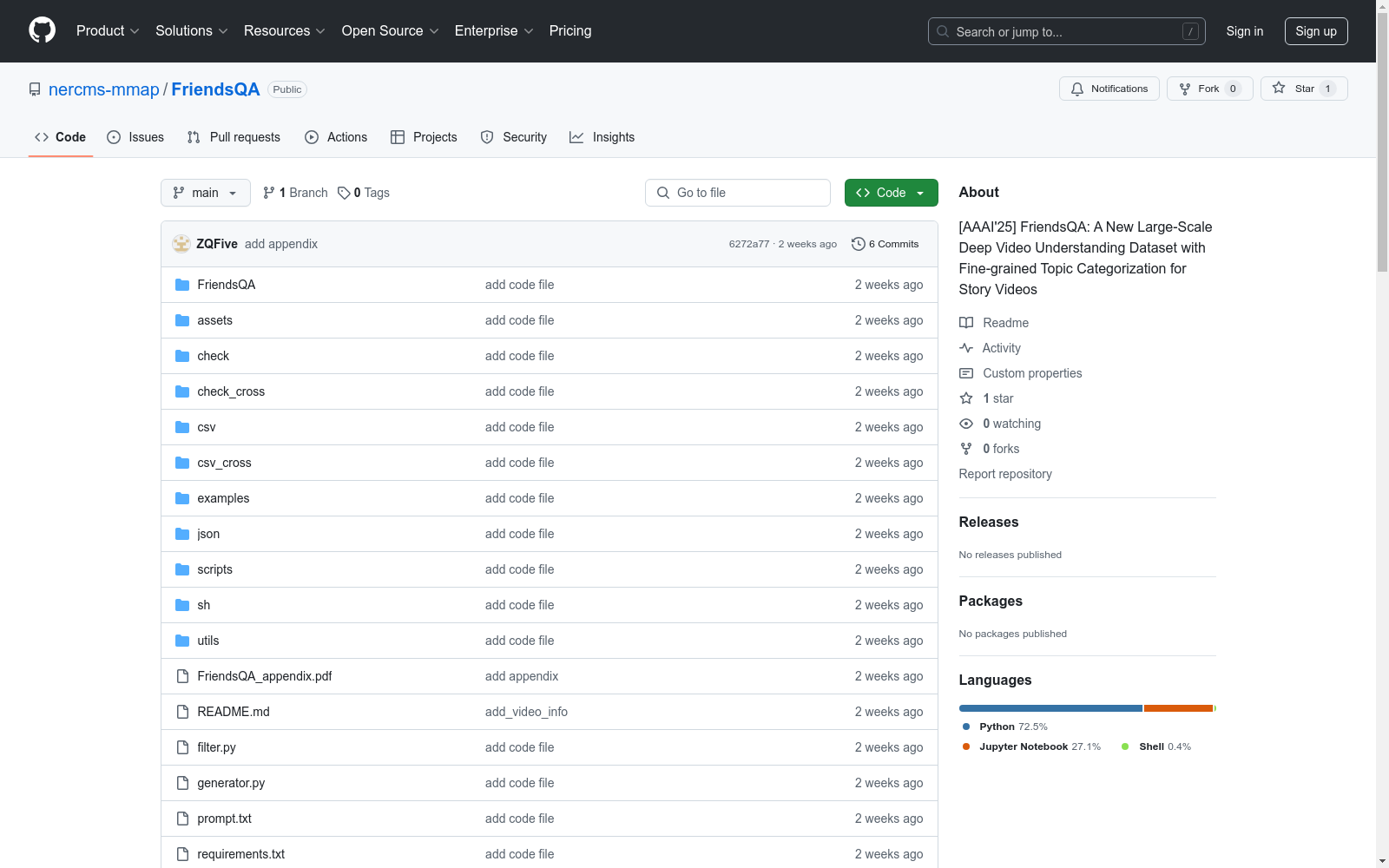Open the branches list icon link

click(x=295, y=193)
